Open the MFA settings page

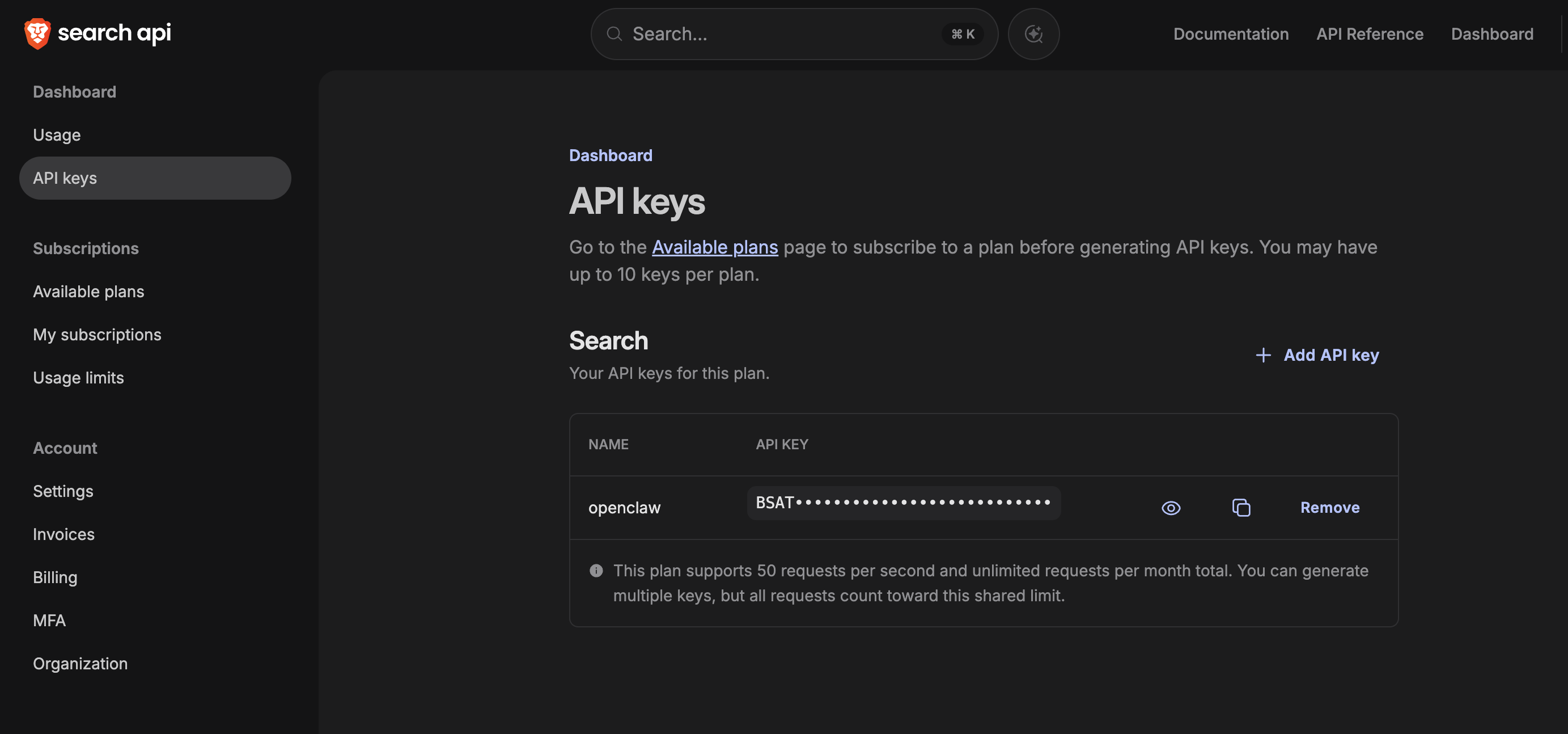[x=49, y=620]
